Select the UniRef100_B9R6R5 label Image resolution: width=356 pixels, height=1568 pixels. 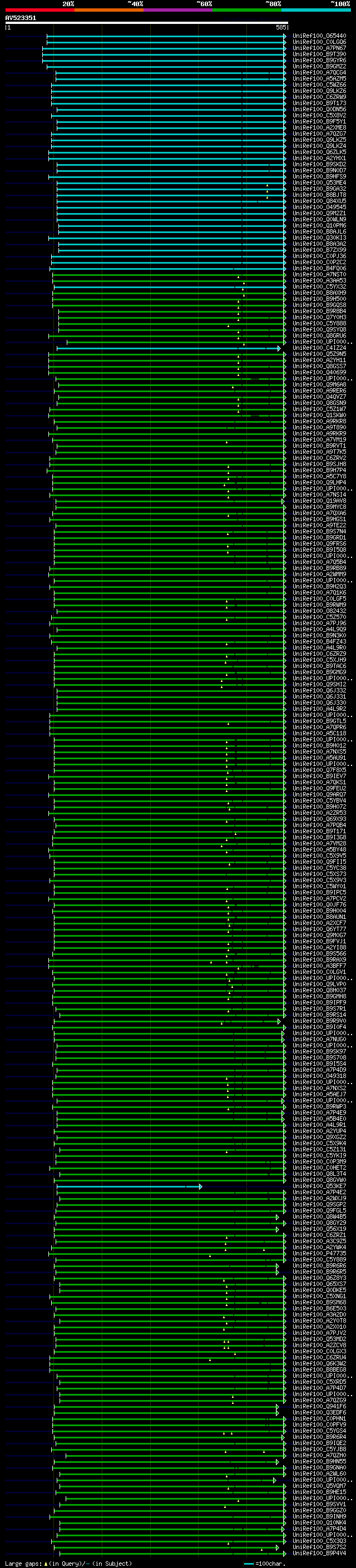319,1272
